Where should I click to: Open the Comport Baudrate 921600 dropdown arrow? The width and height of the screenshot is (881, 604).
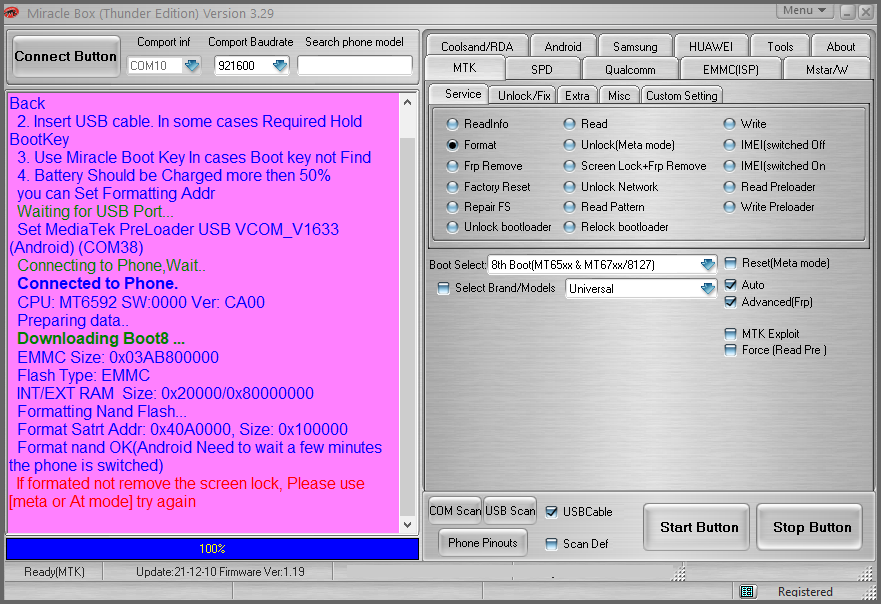click(280, 66)
